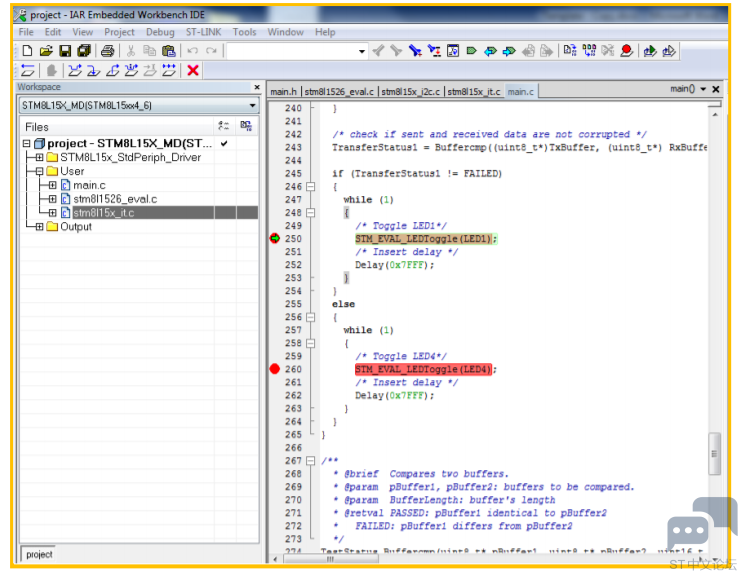Click the Toggle Bookmark green tag icon
The height and width of the screenshot is (580, 746).
pyautogui.click(x=471, y=51)
